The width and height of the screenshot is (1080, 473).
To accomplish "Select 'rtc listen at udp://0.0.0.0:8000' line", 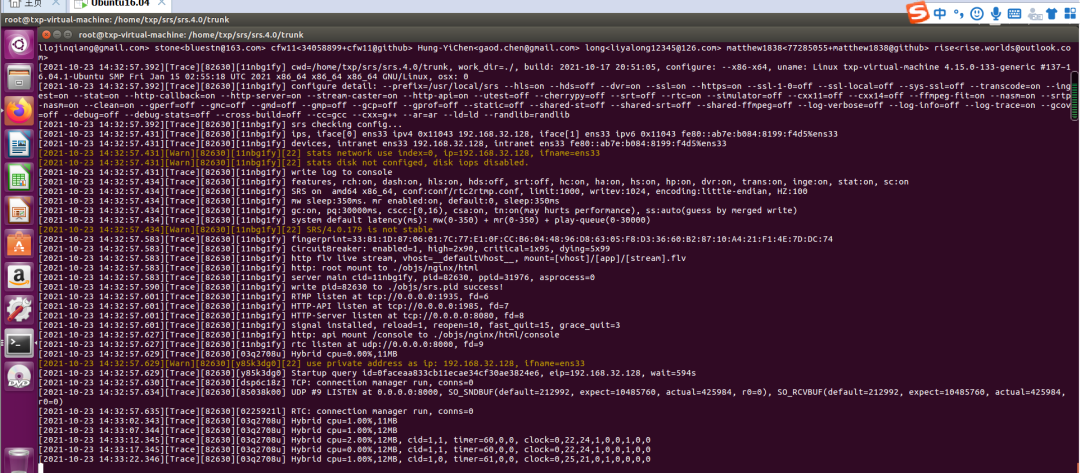I will click(x=261, y=344).
